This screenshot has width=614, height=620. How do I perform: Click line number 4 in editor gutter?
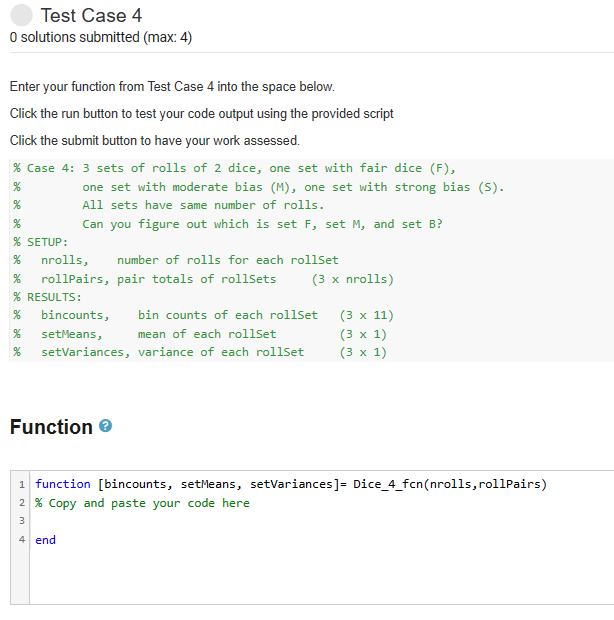pyautogui.click(x=22, y=540)
